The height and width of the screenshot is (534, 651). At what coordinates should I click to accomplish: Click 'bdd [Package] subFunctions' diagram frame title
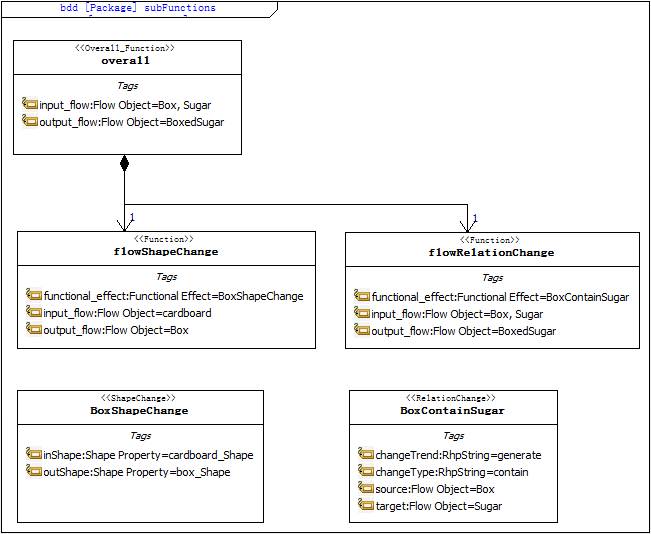tap(138, 8)
